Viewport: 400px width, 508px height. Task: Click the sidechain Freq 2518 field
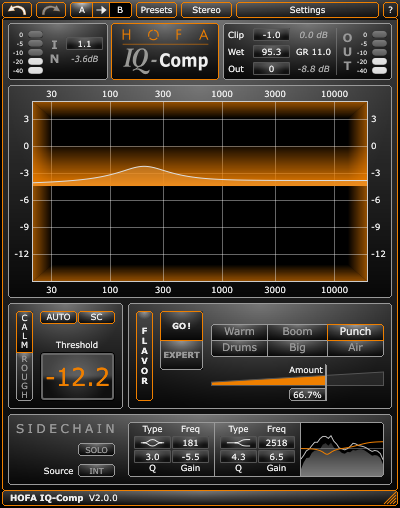point(276,443)
